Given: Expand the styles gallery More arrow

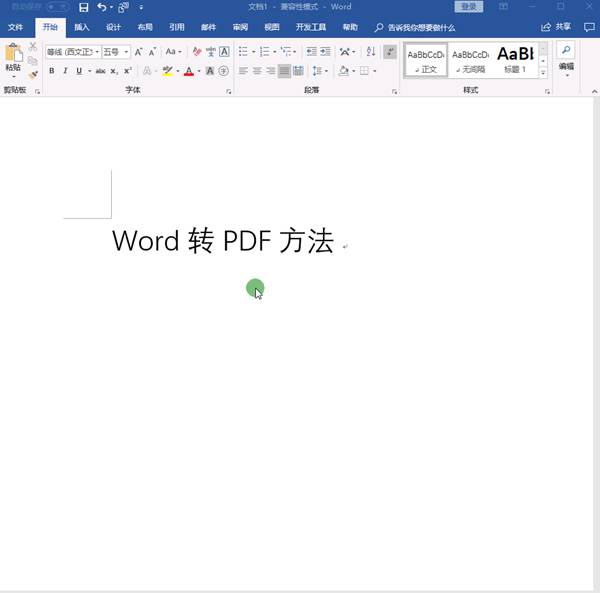Looking at the screenshot, I should [x=543, y=73].
